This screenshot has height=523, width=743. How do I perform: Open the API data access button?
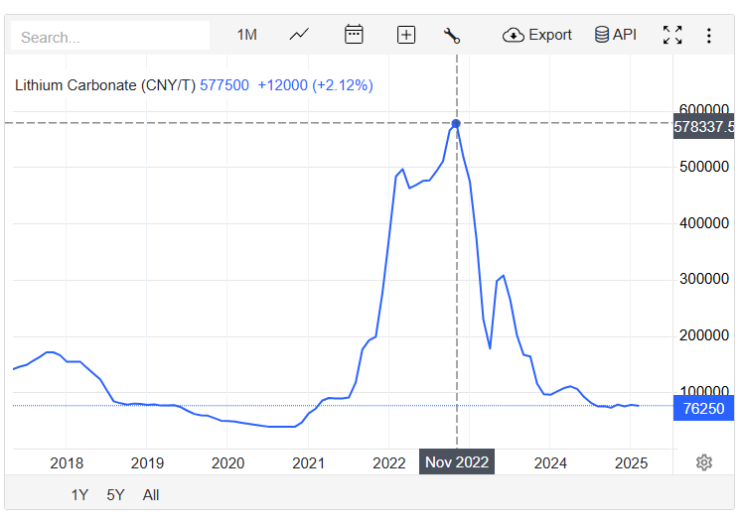[616, 35]
